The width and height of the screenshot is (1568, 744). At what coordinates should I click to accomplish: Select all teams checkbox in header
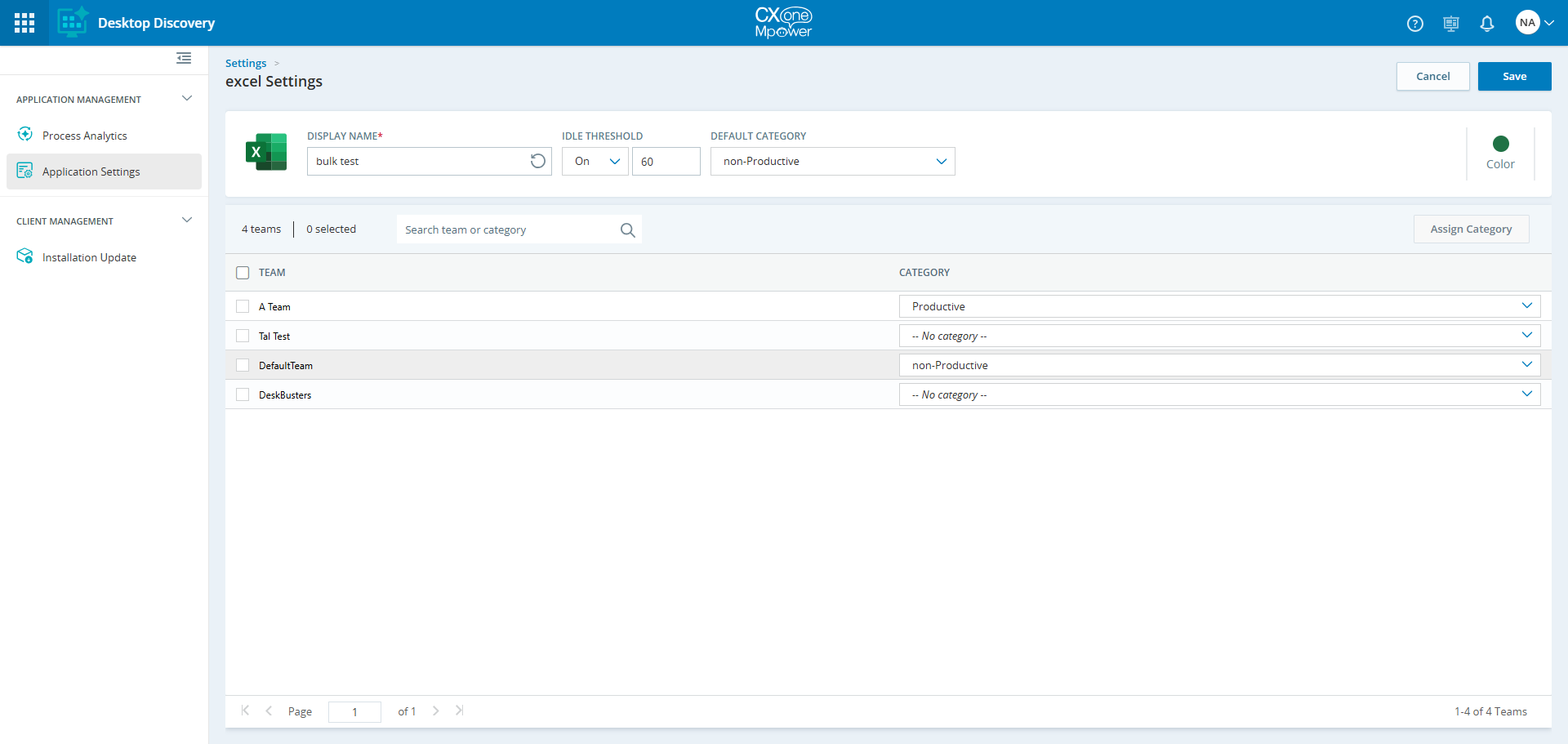pos(243,273)
